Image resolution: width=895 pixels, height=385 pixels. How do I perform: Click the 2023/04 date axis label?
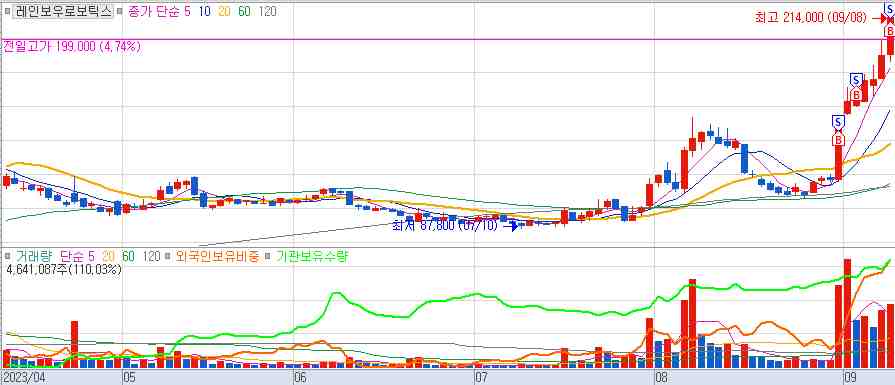pyautogui.click(x=23, y=377)
